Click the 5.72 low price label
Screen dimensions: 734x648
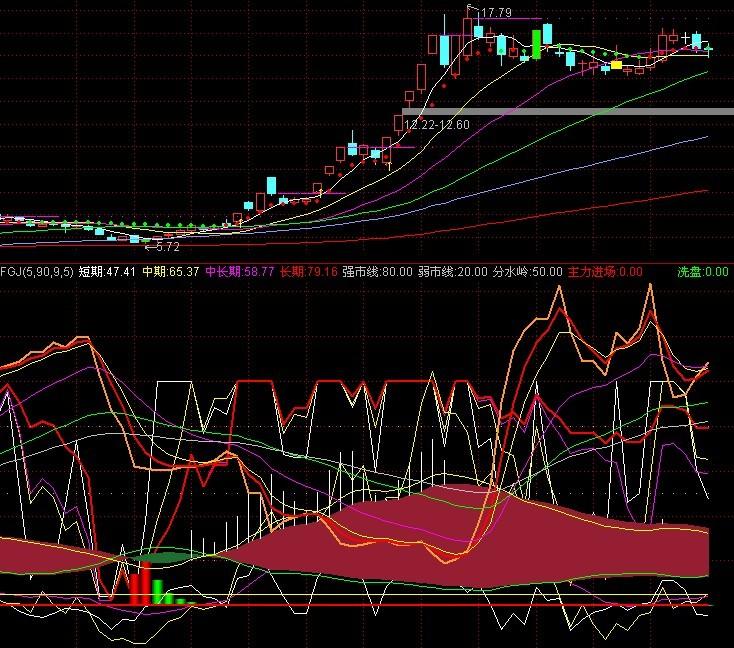tap(167, 247)
